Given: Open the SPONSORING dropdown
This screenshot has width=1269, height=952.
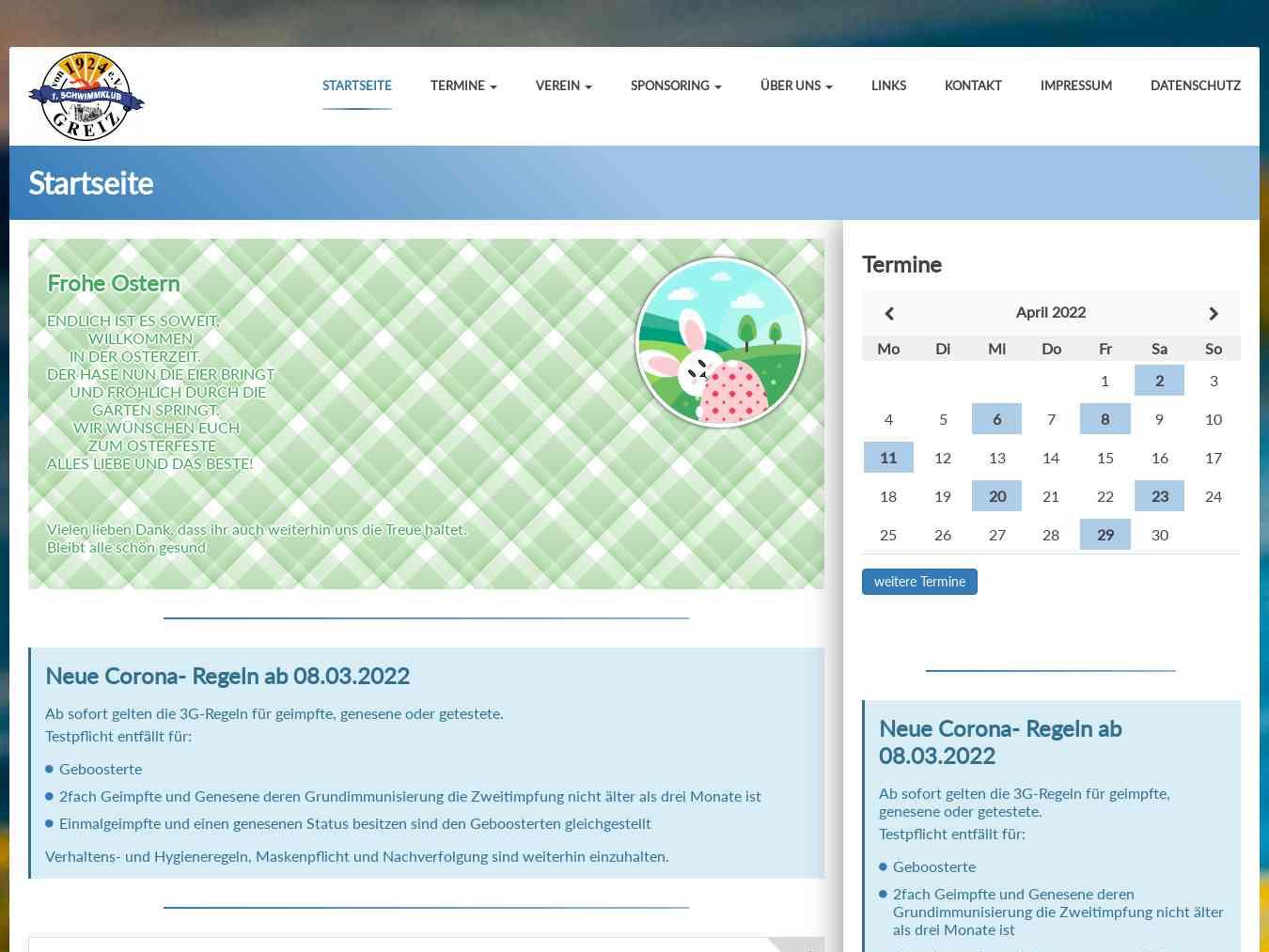Looking at the screenshot, I should [675, 86].
